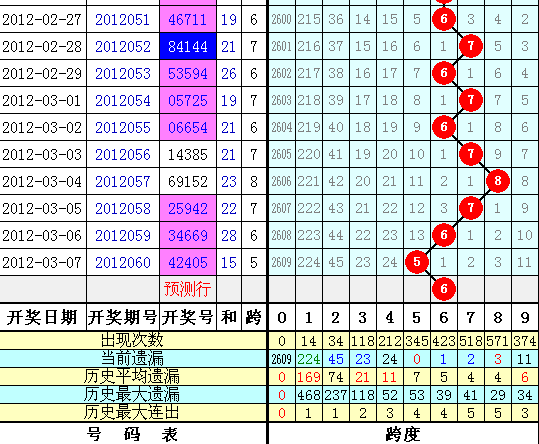Click red ball 7 in row 2012052
Viewport: 539px width, 444px height.
click(471, 46)
